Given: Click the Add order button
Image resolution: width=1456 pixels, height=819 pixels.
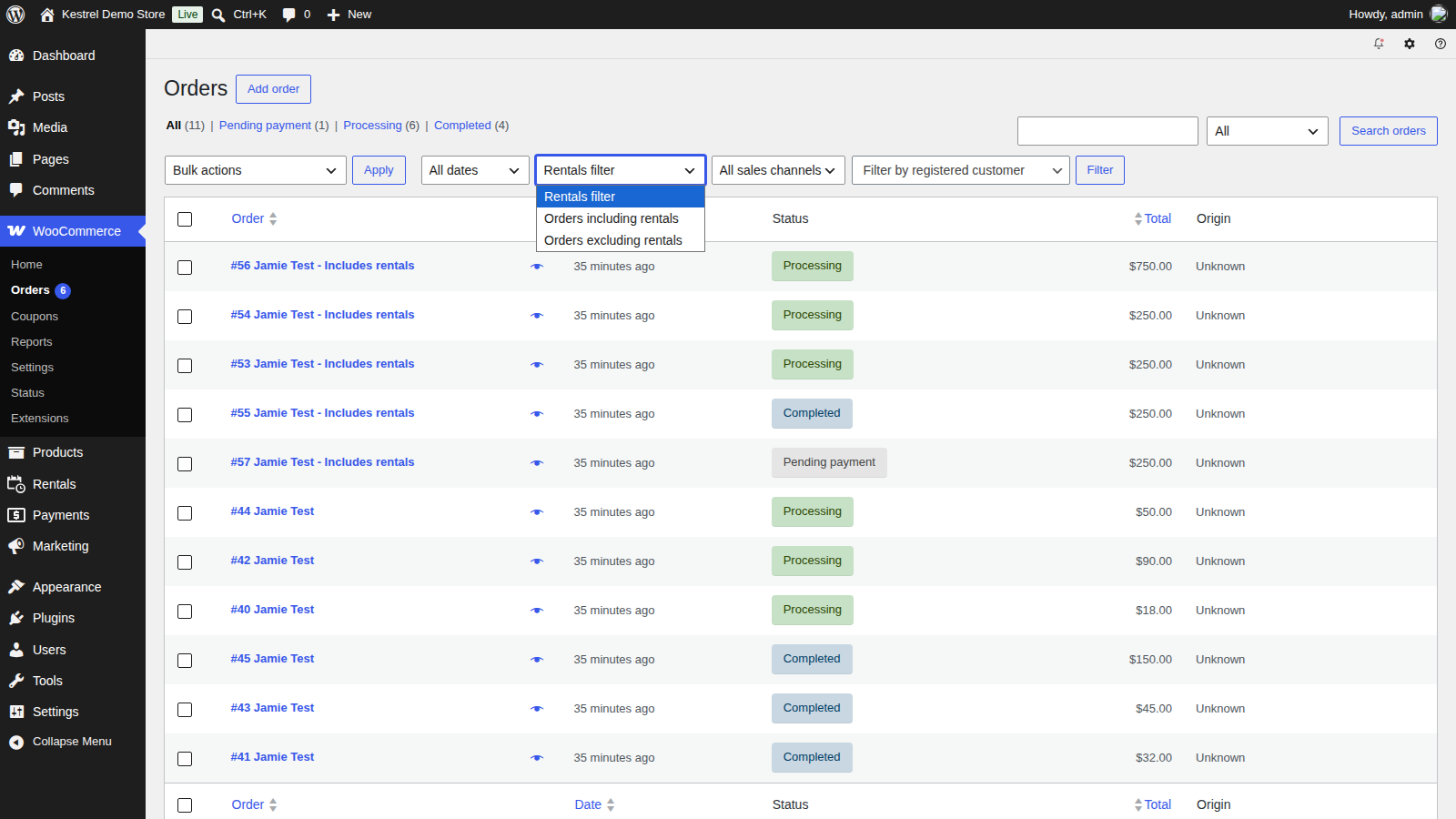Looking at the screenshot, I should (x=273, y=89).
